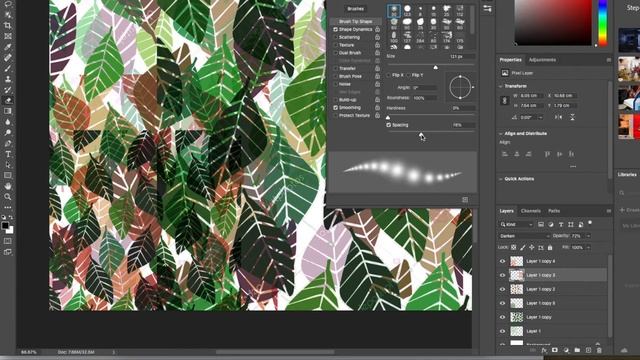
Task: Toggle the Spacing checkbox
Action: [x=389, y=125]
